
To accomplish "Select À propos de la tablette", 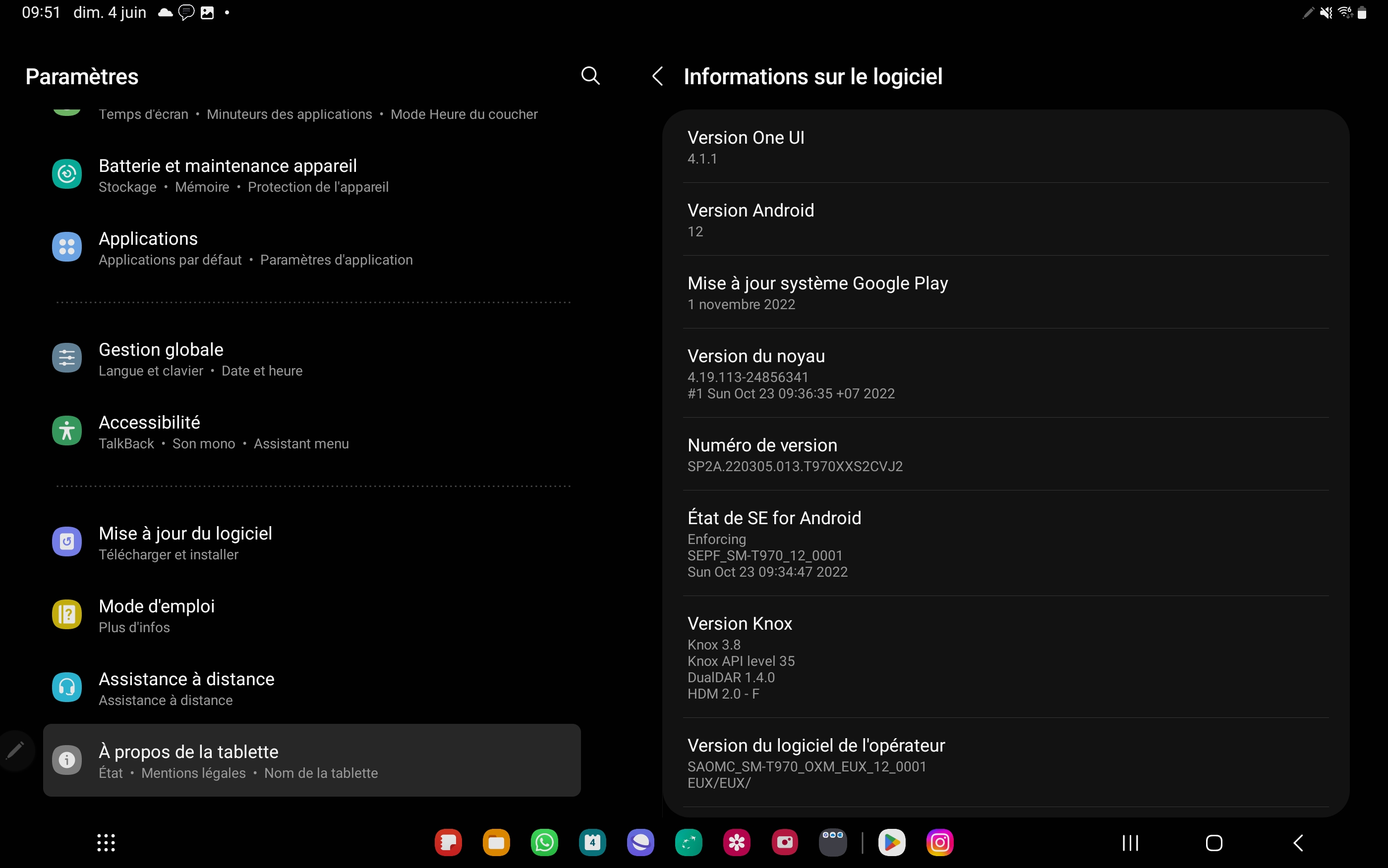I will (312, 760).
